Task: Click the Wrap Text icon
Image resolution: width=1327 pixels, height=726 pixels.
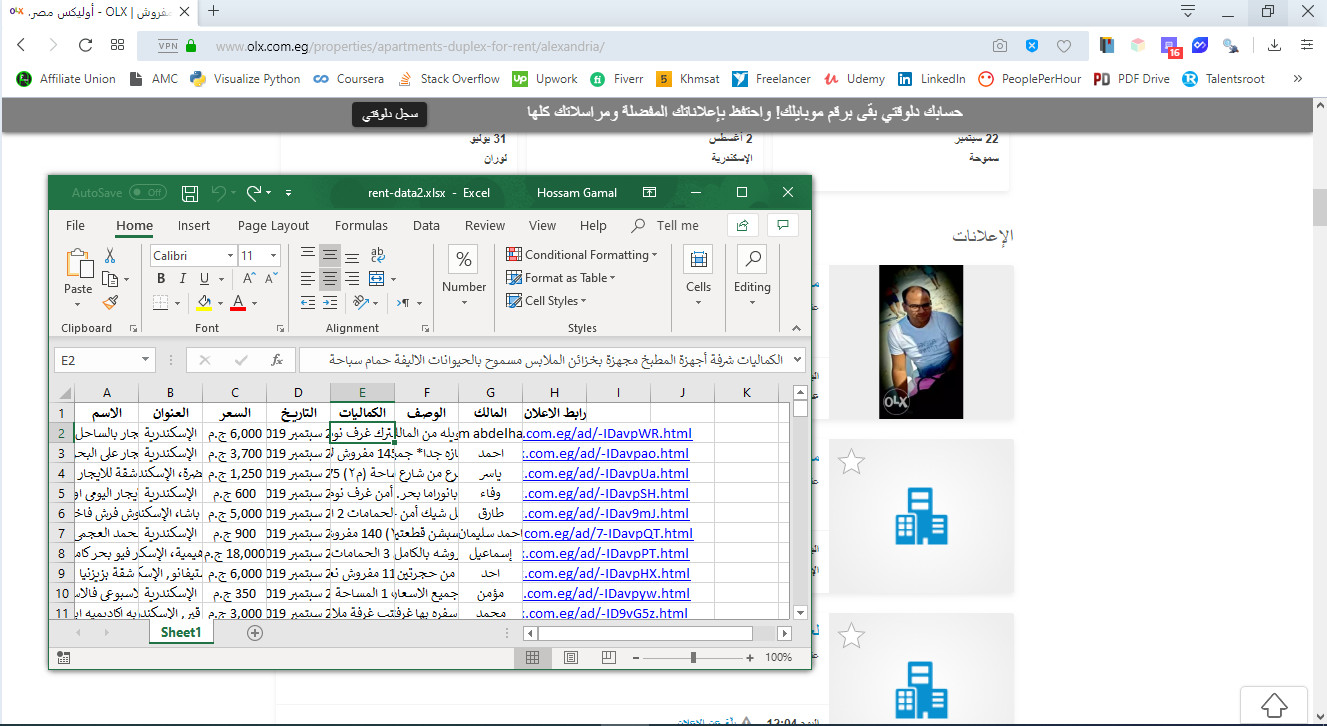Action: point(377,255)
